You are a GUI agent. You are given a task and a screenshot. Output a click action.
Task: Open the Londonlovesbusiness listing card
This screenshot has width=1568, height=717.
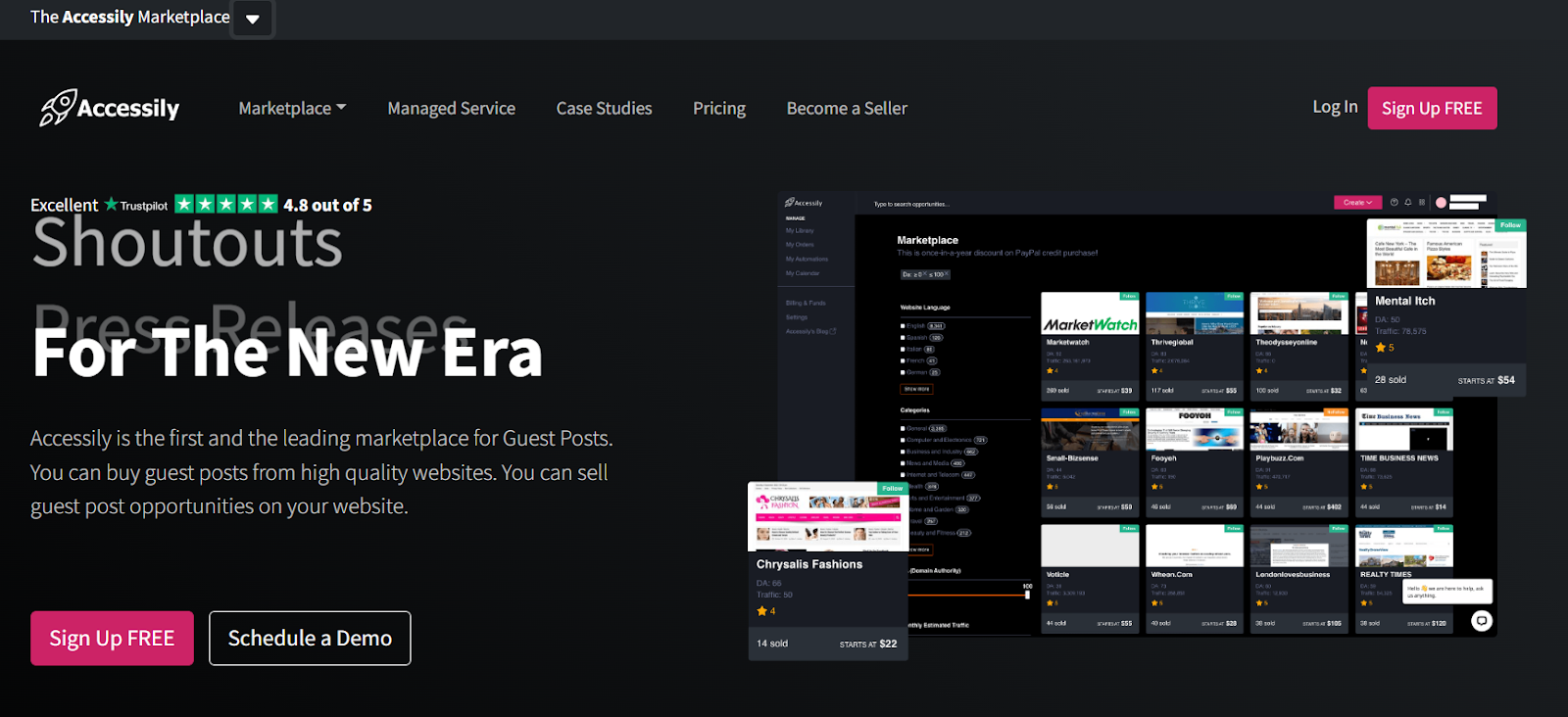coord(1299,579)
